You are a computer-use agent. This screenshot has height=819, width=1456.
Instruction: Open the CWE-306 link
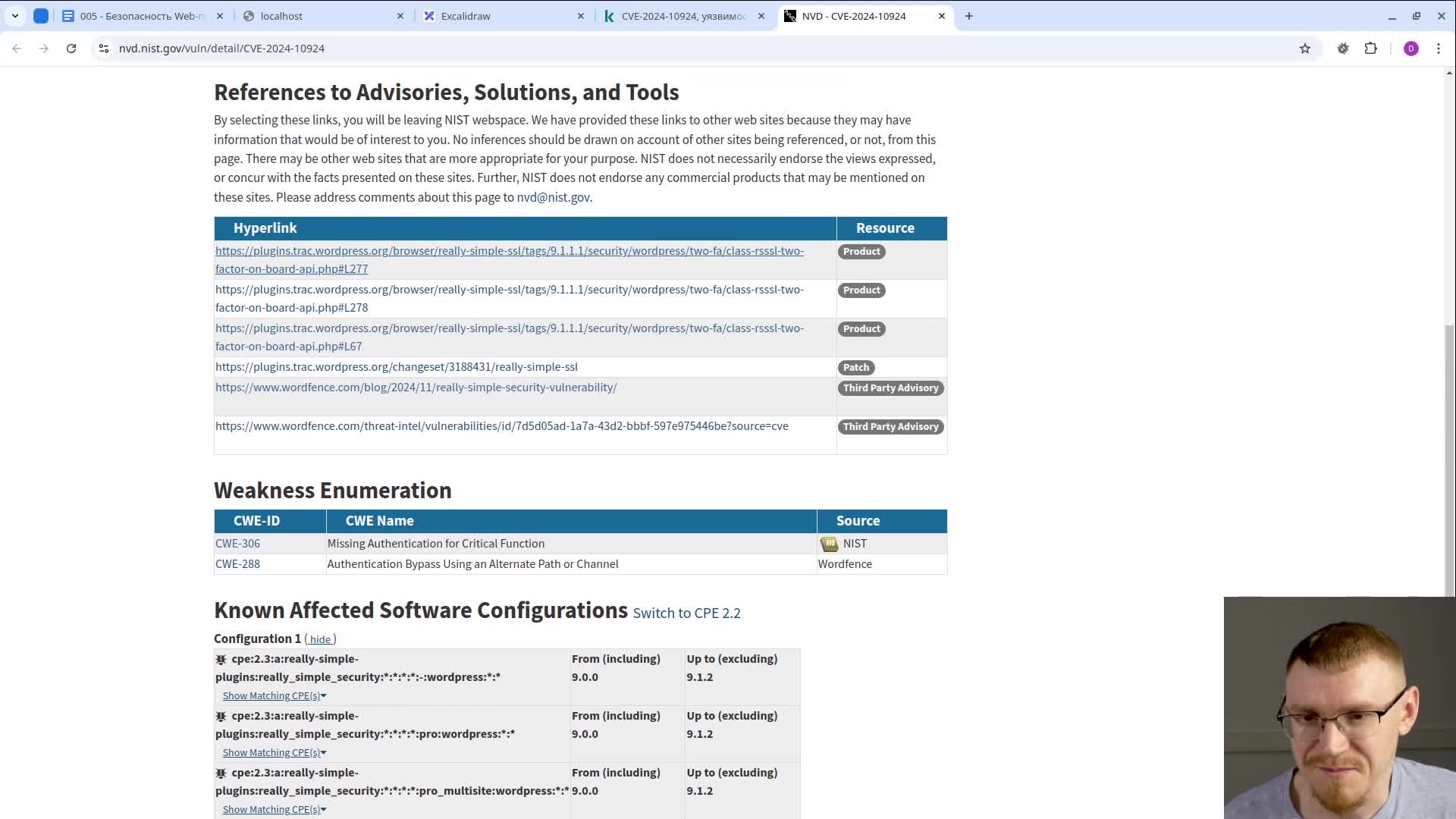point(237,544)
